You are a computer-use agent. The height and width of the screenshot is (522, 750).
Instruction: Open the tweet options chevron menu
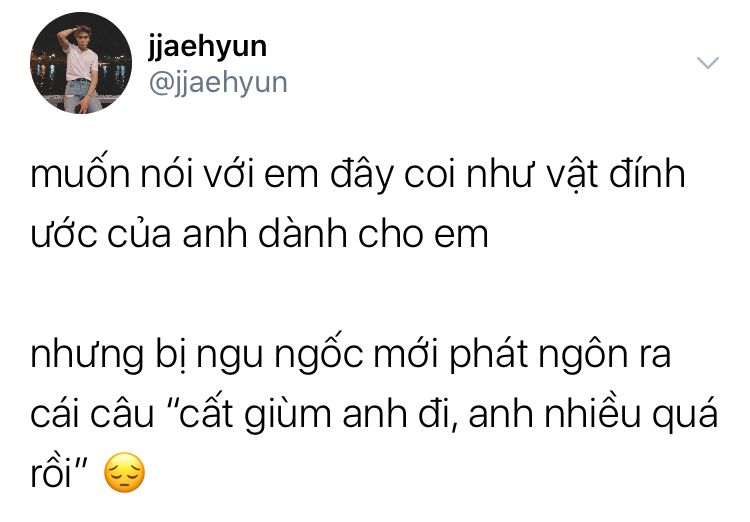[707, 63]
